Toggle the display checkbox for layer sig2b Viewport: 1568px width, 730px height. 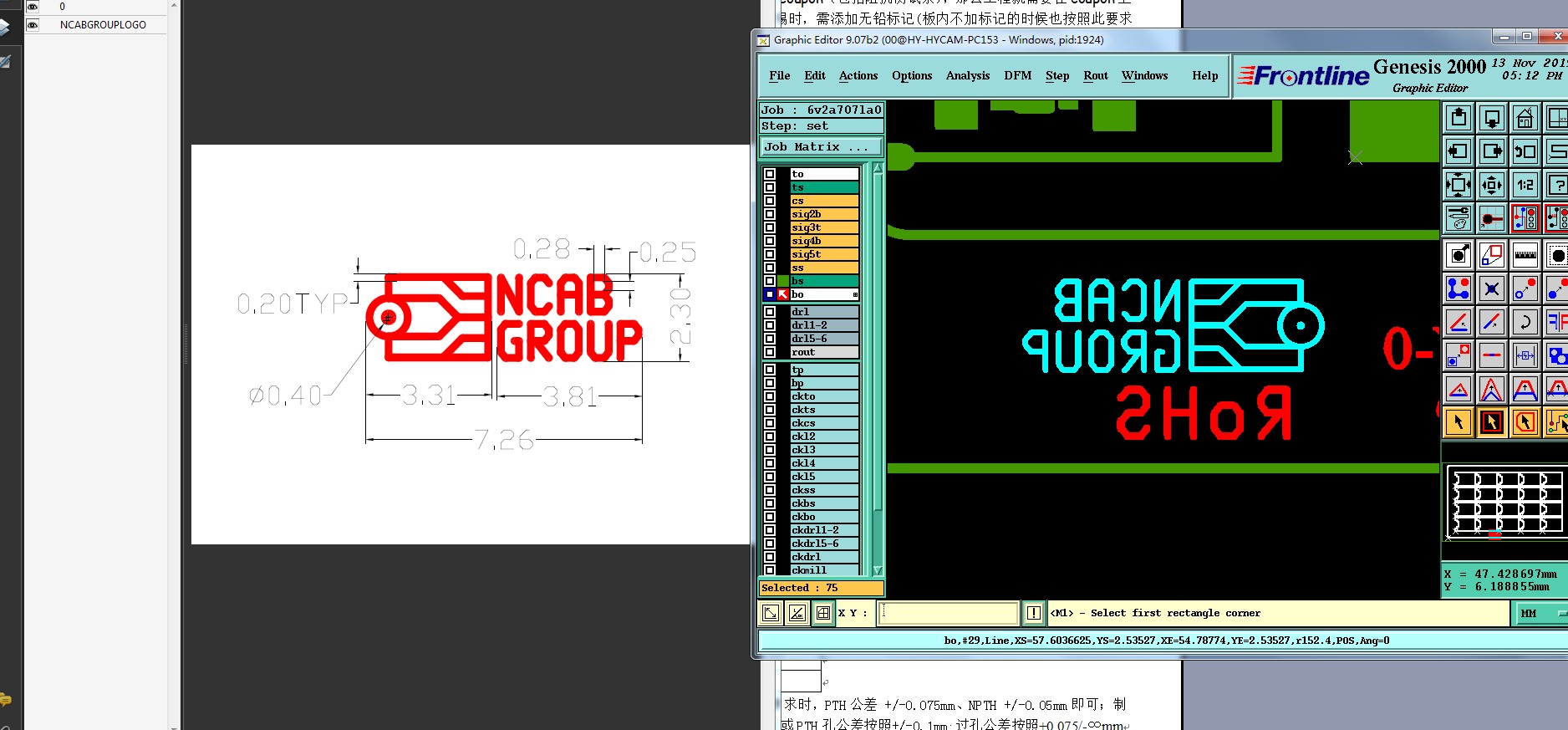pyautogui.click(x=770, y=214)
